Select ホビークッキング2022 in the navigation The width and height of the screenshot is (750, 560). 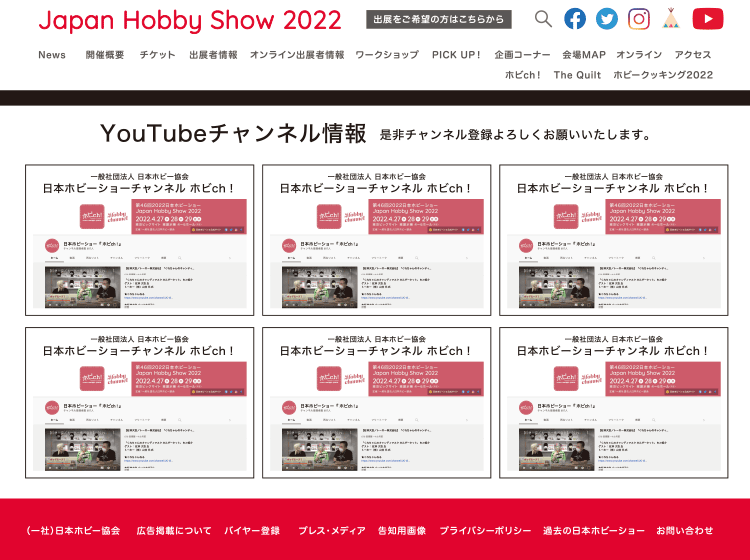(663, 75)
